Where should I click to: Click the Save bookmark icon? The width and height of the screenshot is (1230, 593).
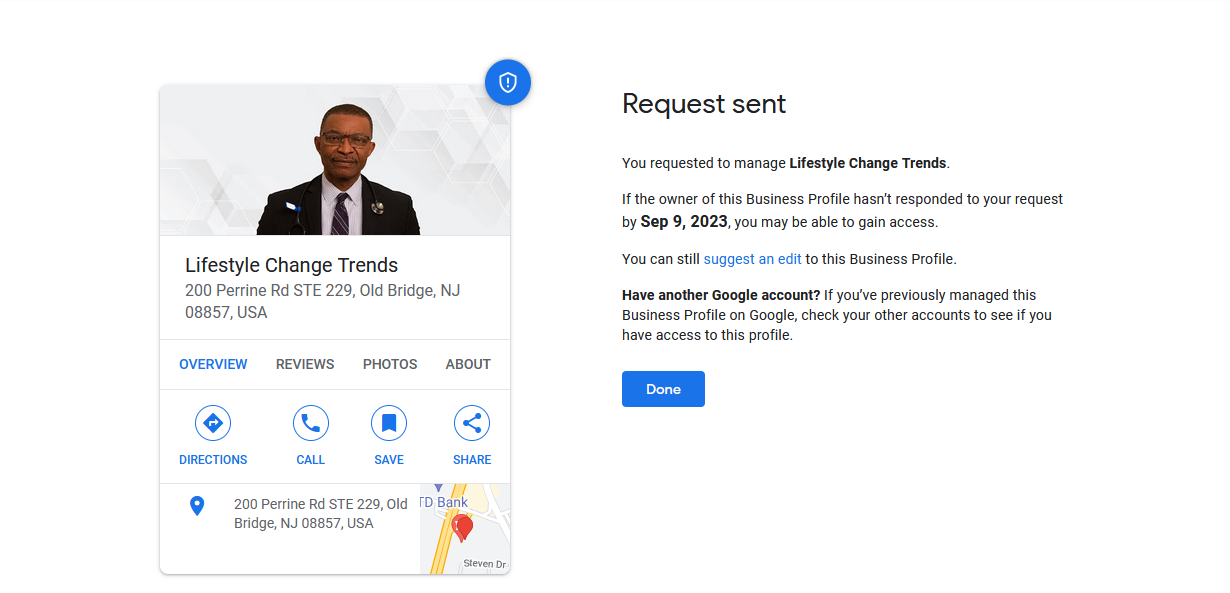[x=389, y=423]
